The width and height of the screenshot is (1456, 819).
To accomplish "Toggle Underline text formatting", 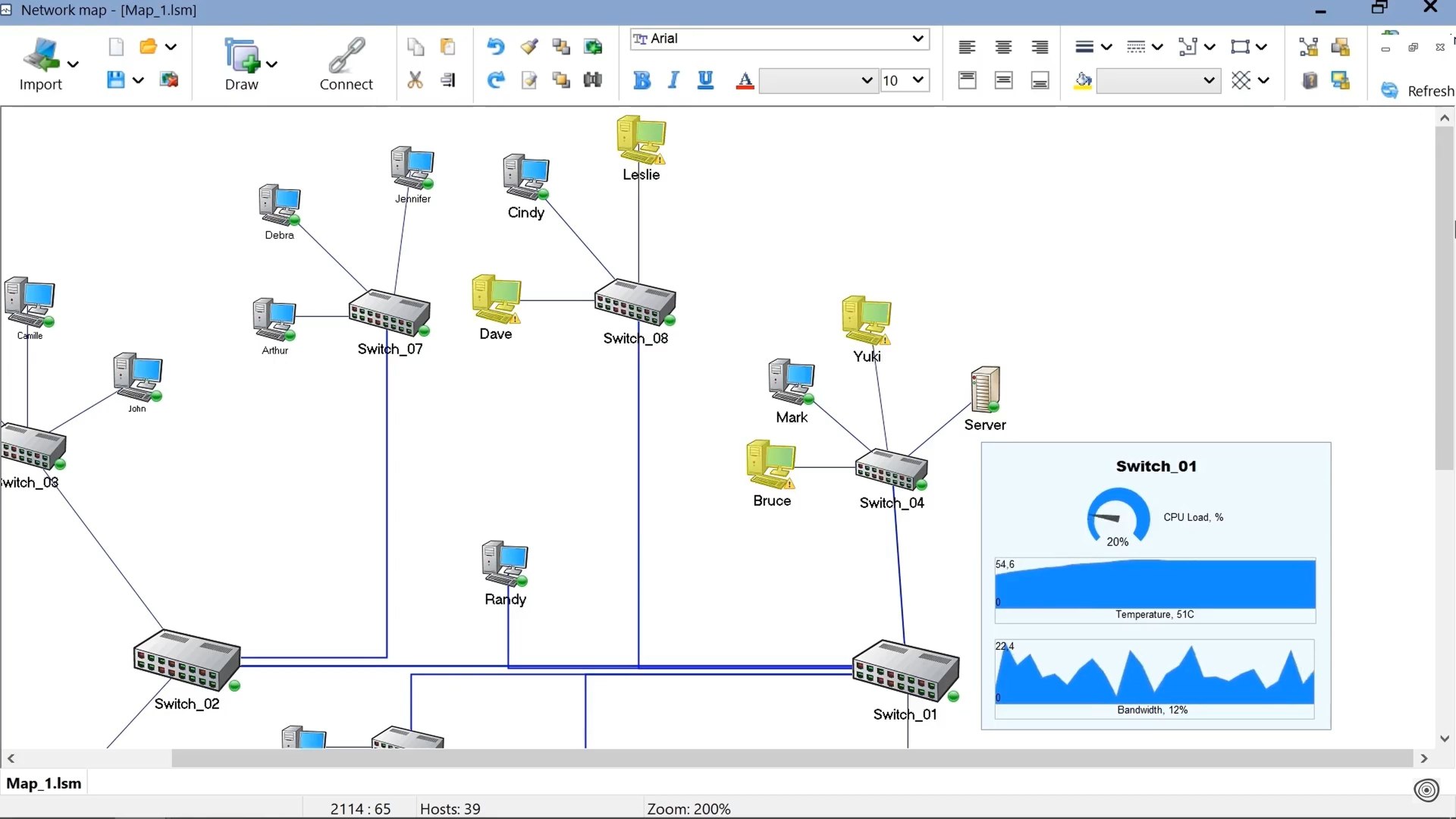I will pyautogui.click(x=705, y=80).
